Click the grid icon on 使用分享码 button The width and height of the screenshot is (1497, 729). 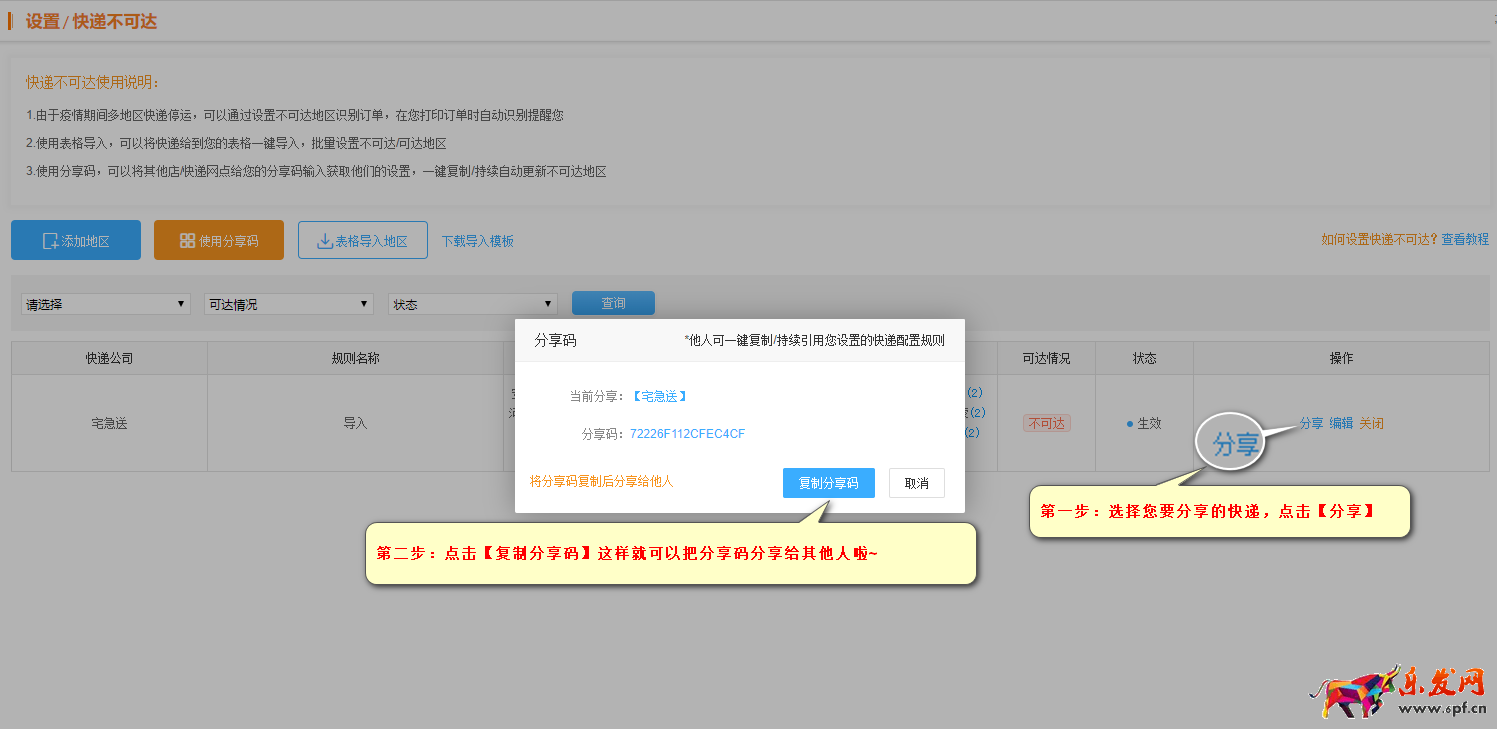[187, 241]
